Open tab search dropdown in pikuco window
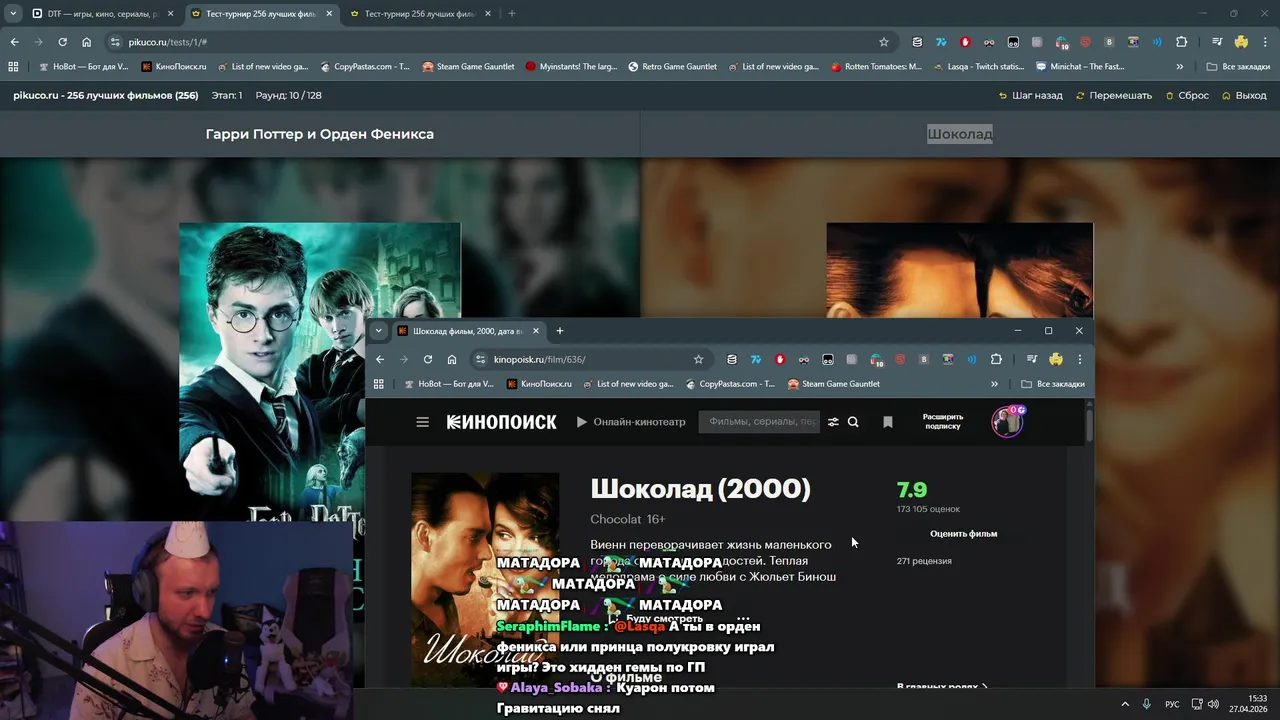Image resolution: width=1280 pixels, height=720 pixels. tap(13, 14)
